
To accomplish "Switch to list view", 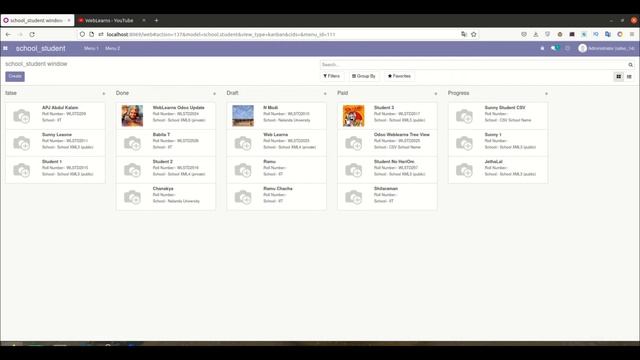I will [629, 76].
